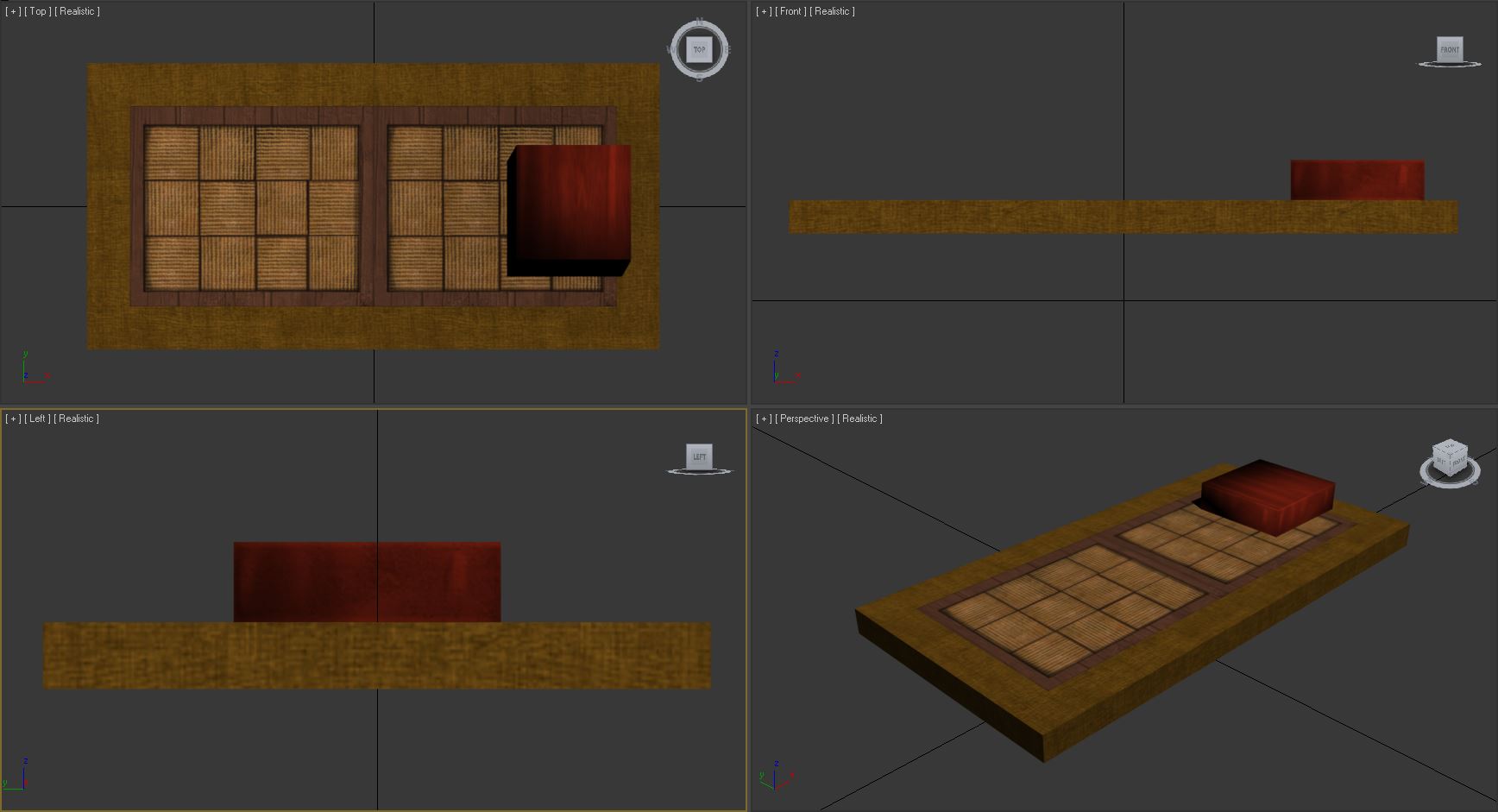Click the ViewCube compass ring in Top viewport
The height and width of the screenshot is (812, 1498).
[700, 76]
